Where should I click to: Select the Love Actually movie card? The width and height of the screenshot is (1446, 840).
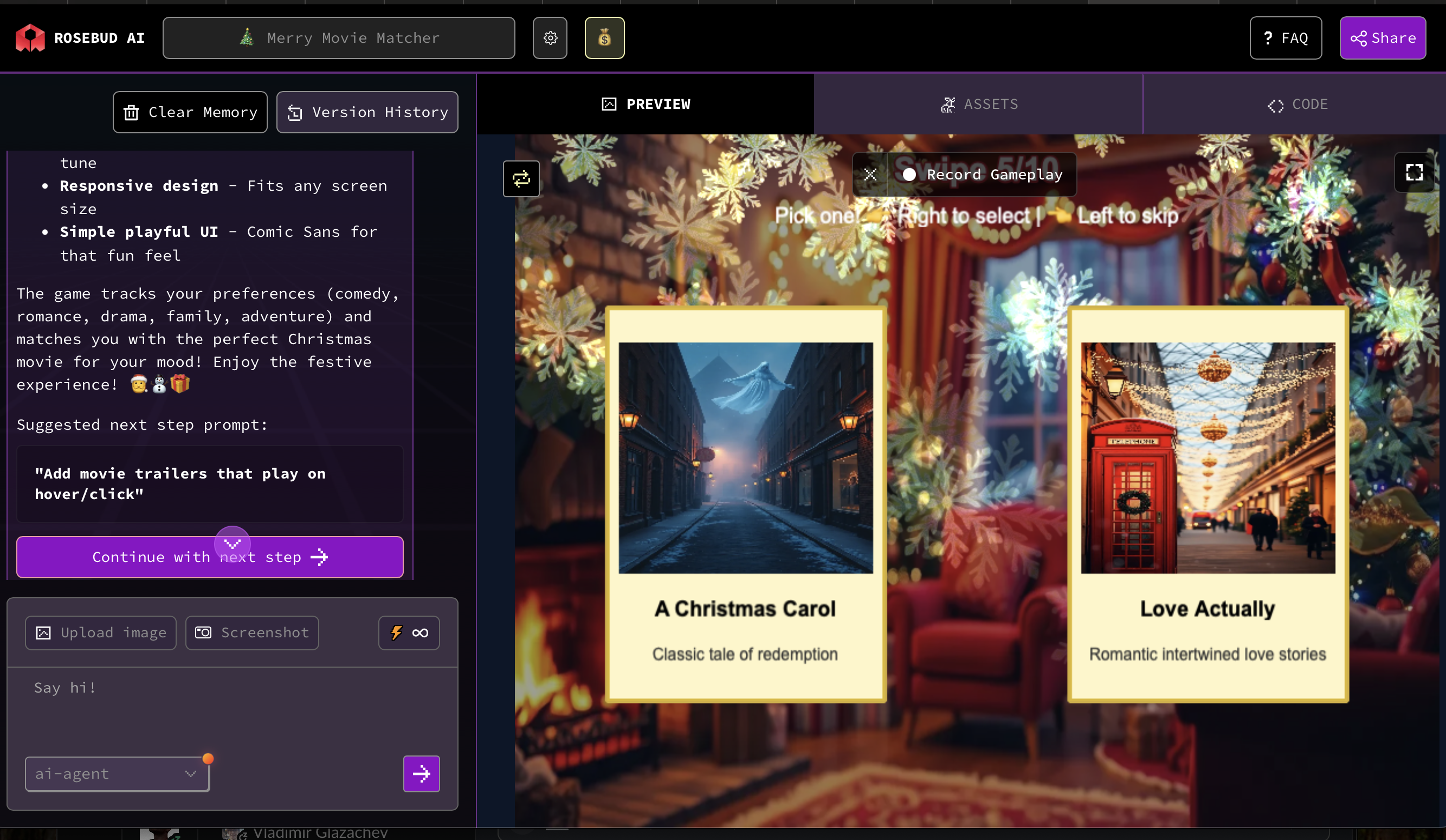point(1208,504)
